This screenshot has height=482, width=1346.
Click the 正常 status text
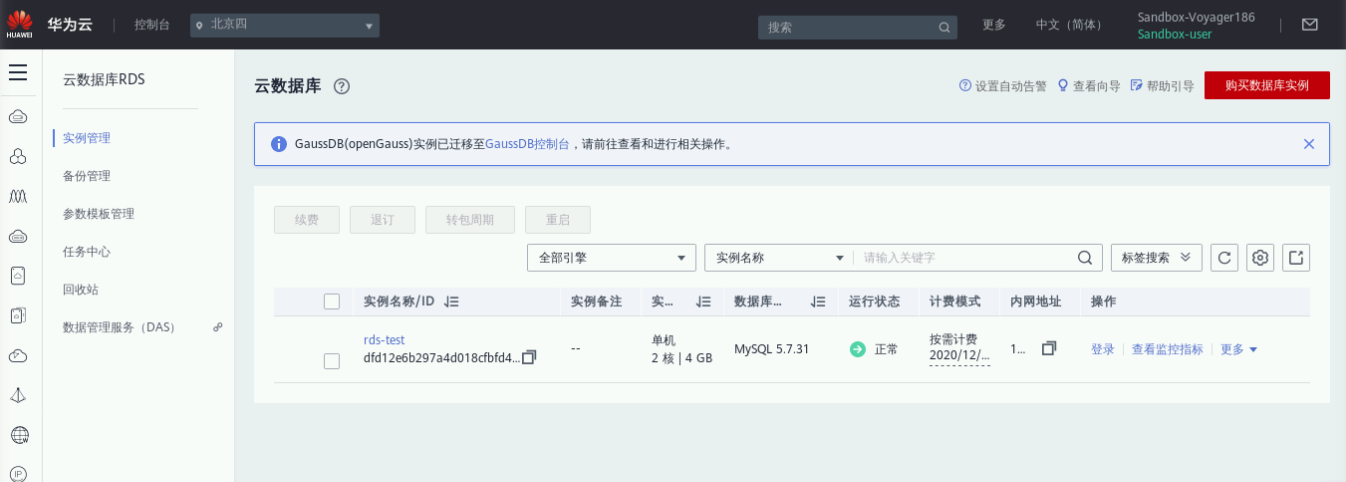(x=886, y=349)
